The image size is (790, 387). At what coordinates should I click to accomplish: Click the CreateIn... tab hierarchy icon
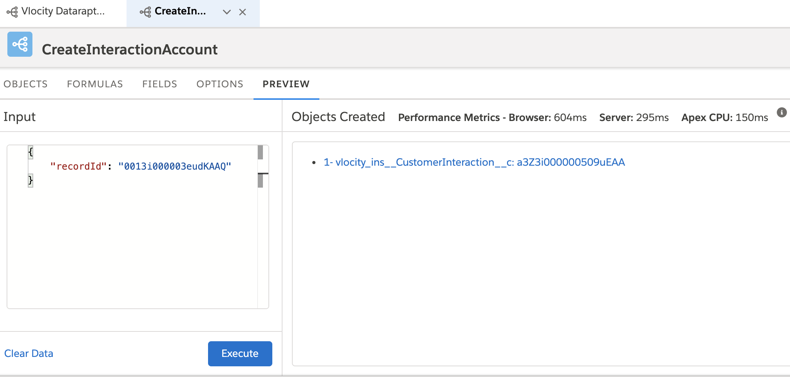[145, 12]
